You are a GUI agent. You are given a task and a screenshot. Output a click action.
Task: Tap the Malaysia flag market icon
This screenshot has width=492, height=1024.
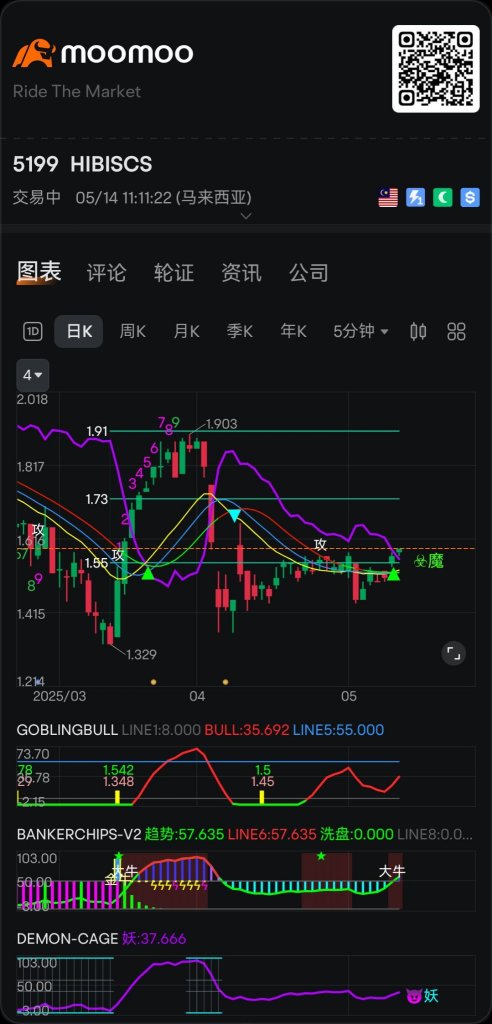point(388,198)
